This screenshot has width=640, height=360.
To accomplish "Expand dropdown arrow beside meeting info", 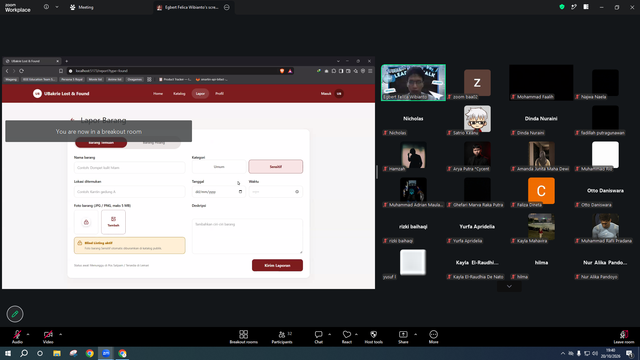I will click(x=57, y=7).
